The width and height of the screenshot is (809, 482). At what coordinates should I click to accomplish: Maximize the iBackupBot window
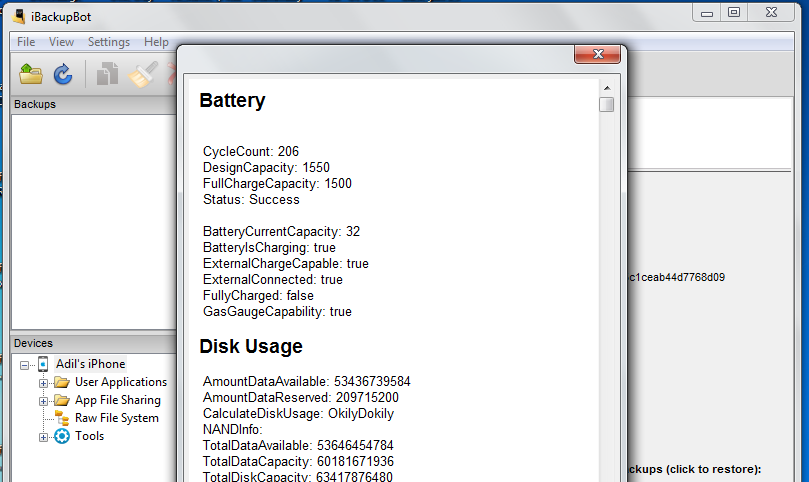coord(734,12)
